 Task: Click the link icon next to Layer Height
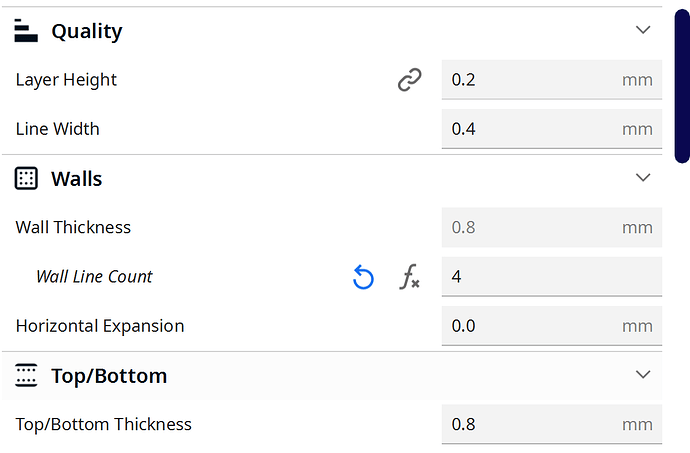click(x=410, y=80)
